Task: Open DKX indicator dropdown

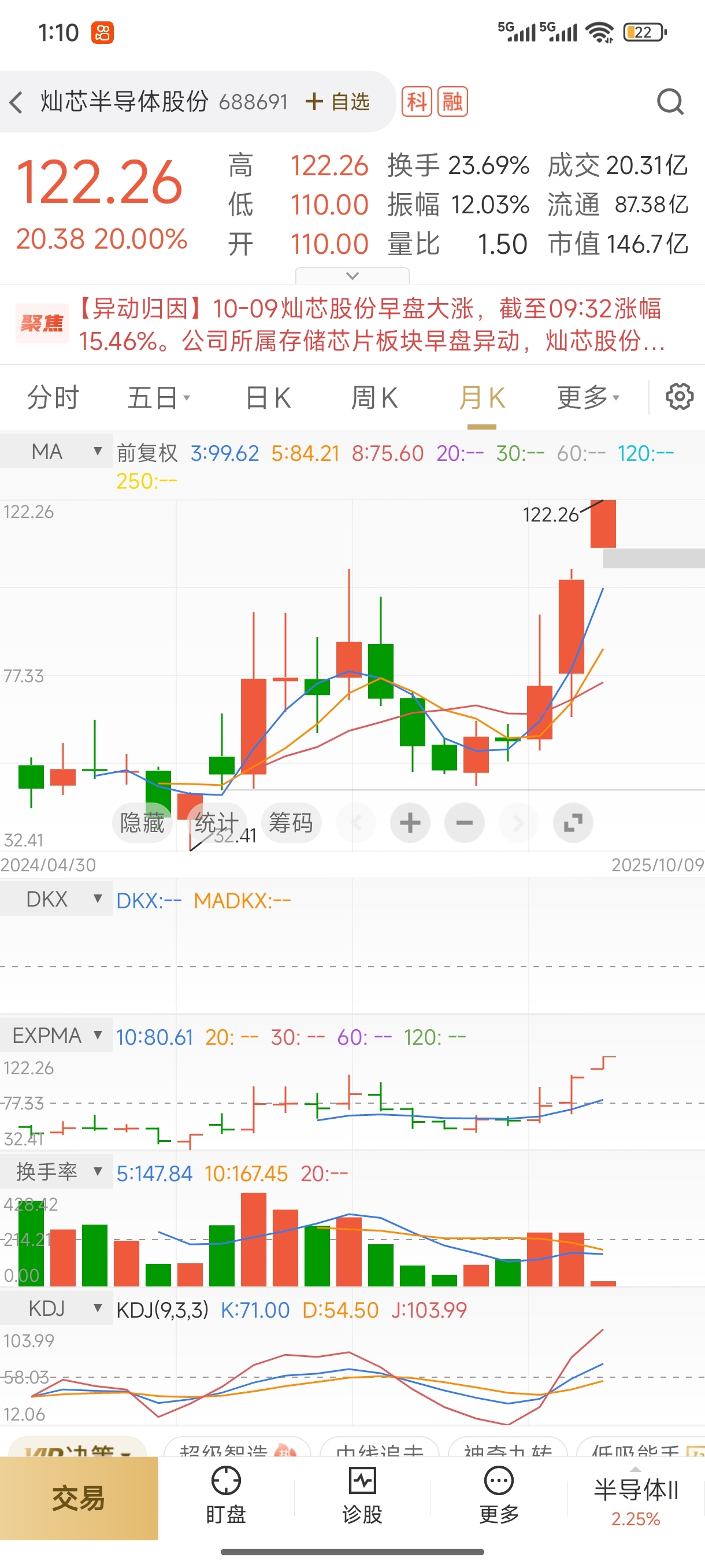Action: click(x=56, y=898)
